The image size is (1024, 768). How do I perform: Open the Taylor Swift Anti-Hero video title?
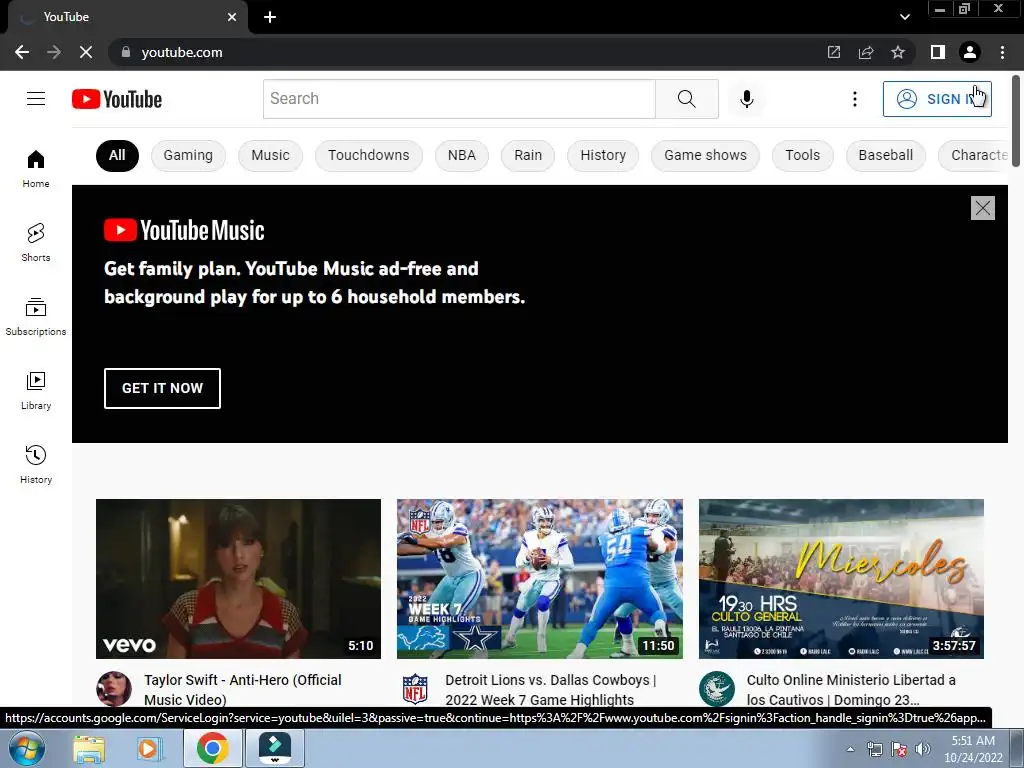pos(243,690)
